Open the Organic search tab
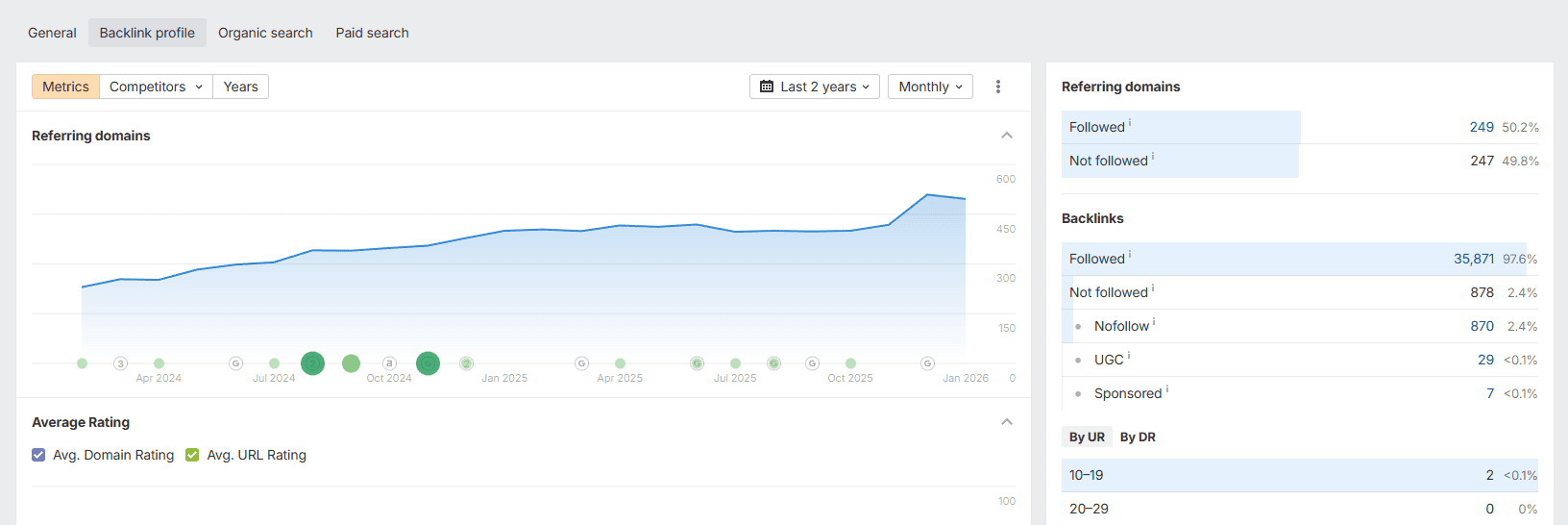The image size is (1568, 525). [265, 33]
